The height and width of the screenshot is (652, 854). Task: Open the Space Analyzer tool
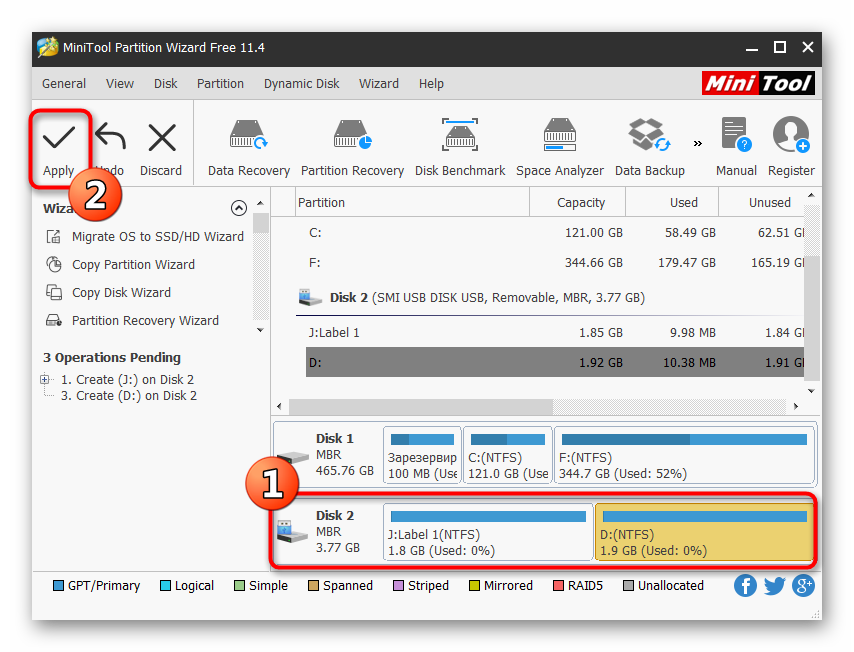coord(560,136)
